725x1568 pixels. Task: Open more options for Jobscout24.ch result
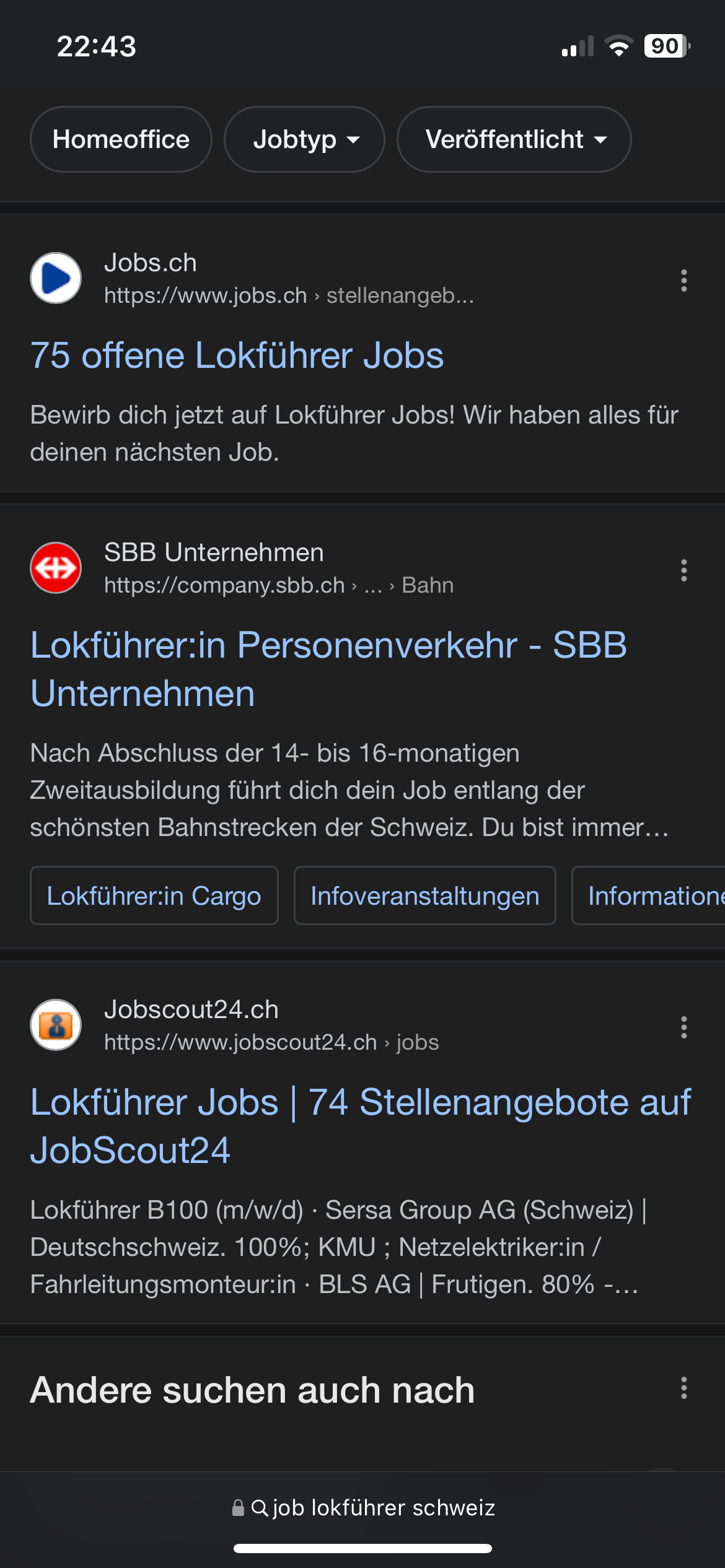tap(683, 1027)
